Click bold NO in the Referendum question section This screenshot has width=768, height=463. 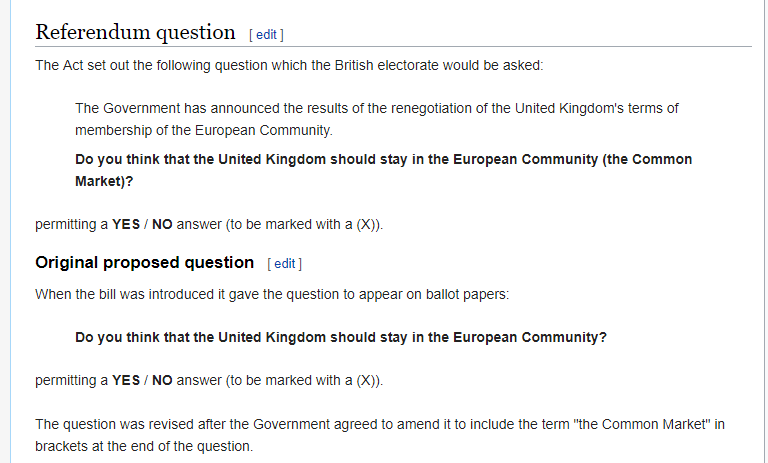pyautogui.click(x=162, y=224)
